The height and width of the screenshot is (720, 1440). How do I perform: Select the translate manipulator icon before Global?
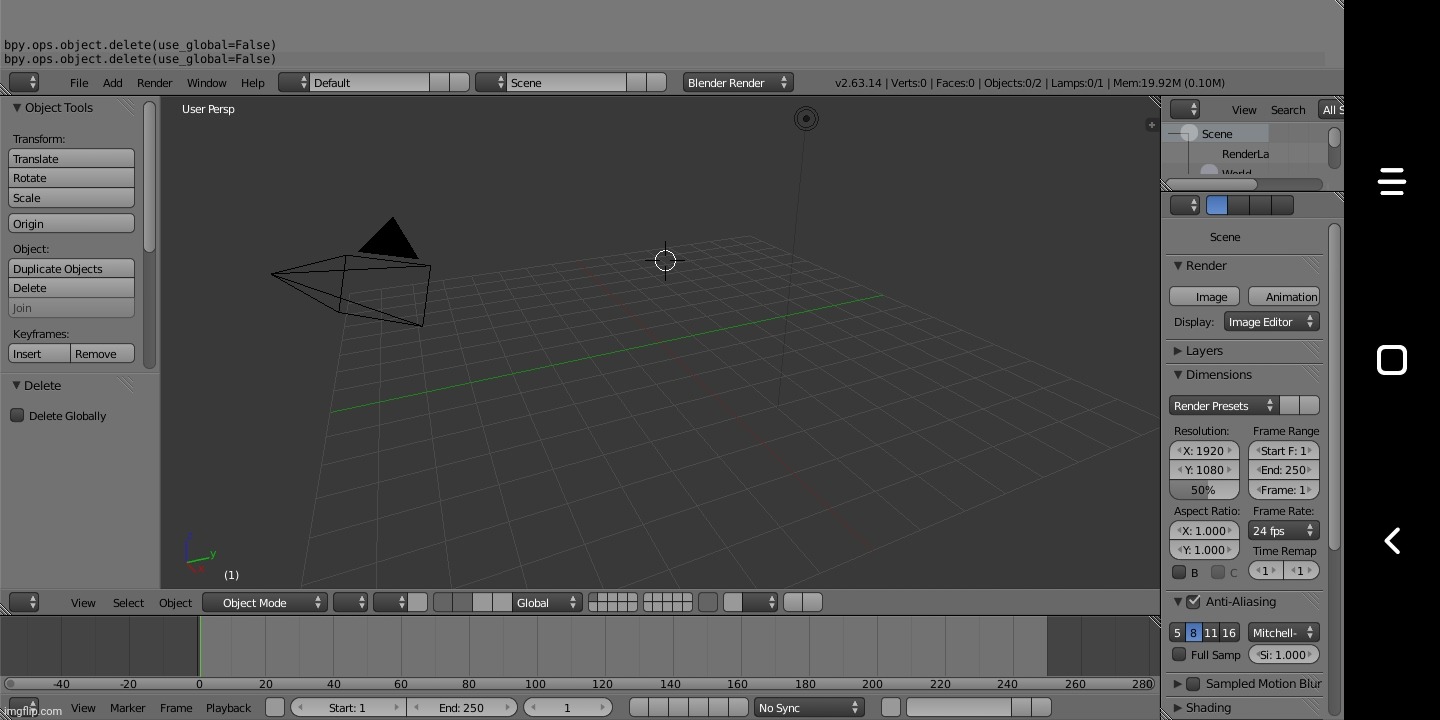coord(462,602)
